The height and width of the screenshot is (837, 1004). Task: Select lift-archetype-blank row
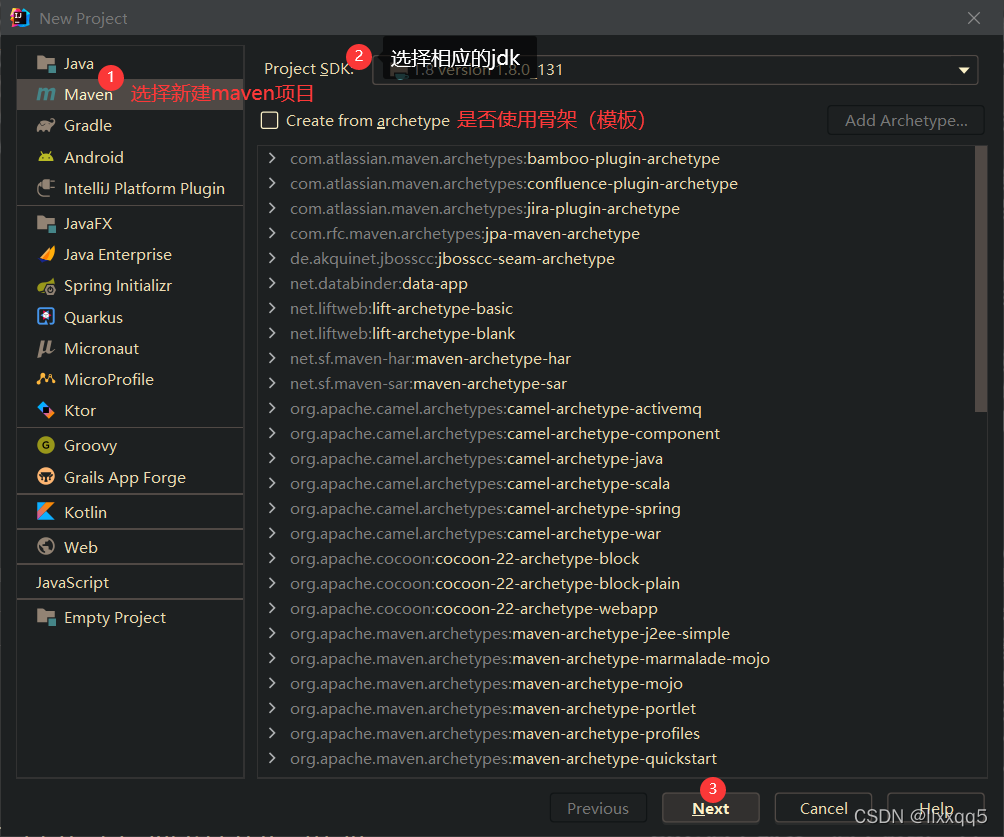[x=616, y=333]
